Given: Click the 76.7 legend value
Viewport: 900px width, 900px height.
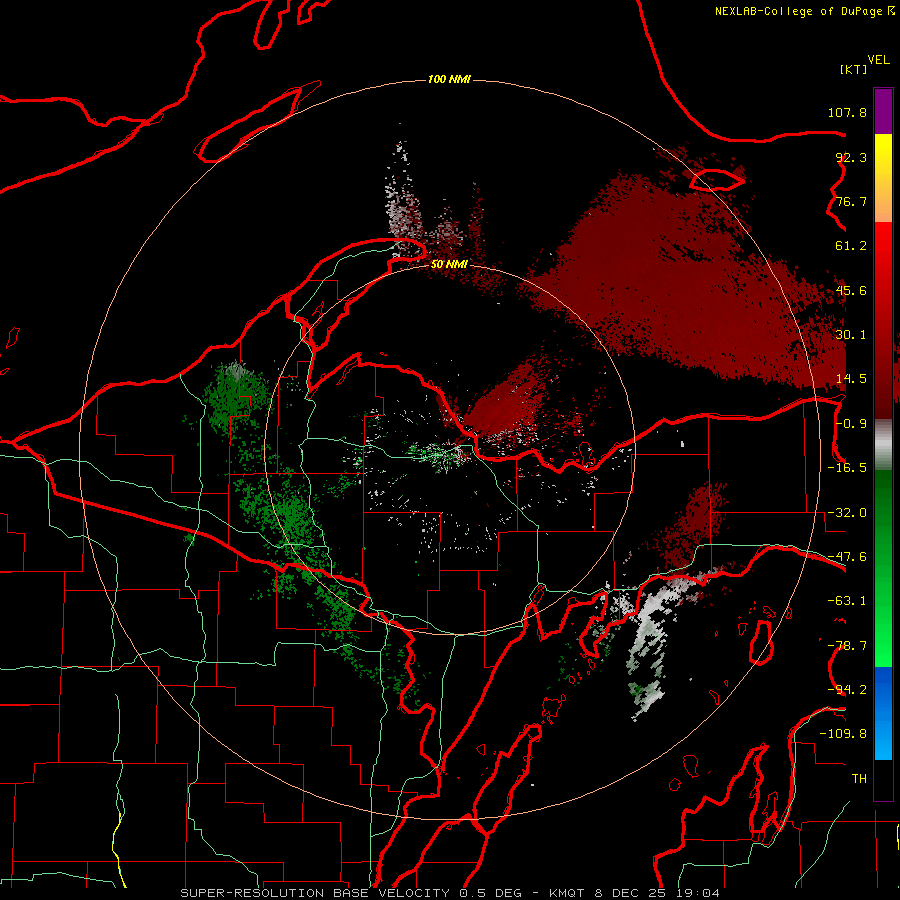Looking at the screenshot, I should (x=851, y=201).
